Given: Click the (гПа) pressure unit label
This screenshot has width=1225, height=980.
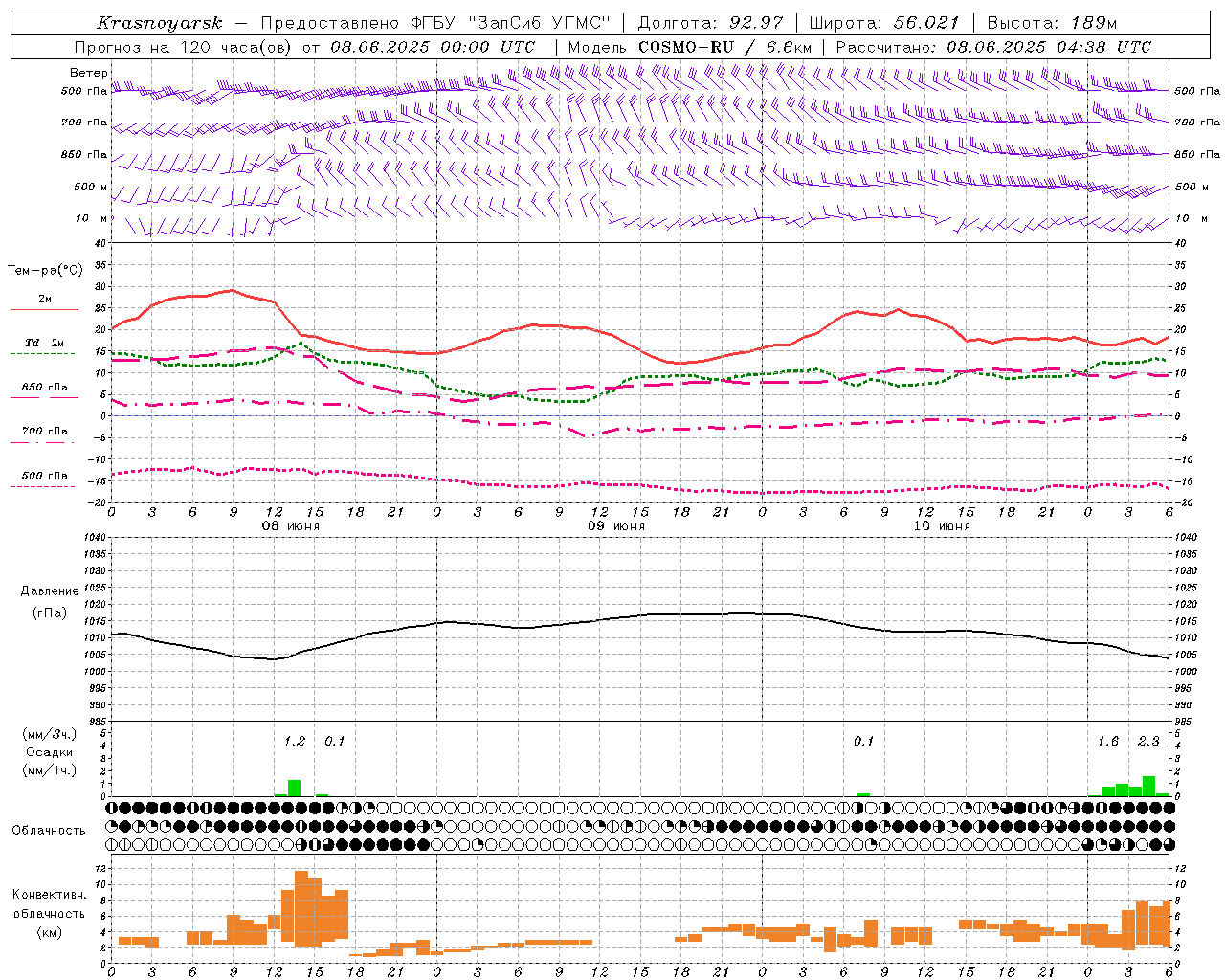Looking at the screenshot, I should click(x=50, y=613).
